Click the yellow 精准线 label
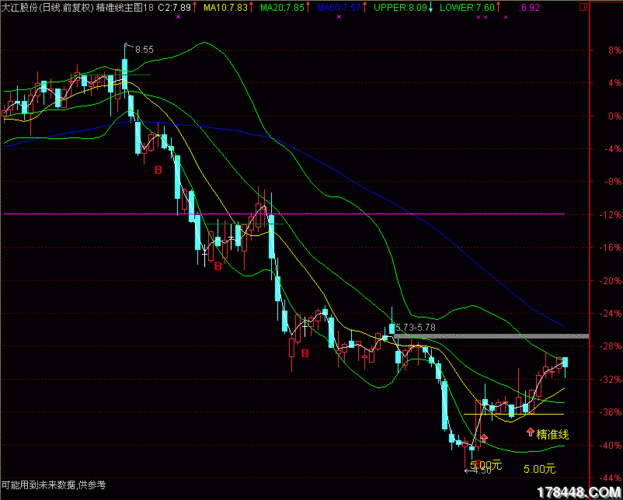The width and height of the screenshot is (623, 500). pyautogui.click(x=553, y=434)
